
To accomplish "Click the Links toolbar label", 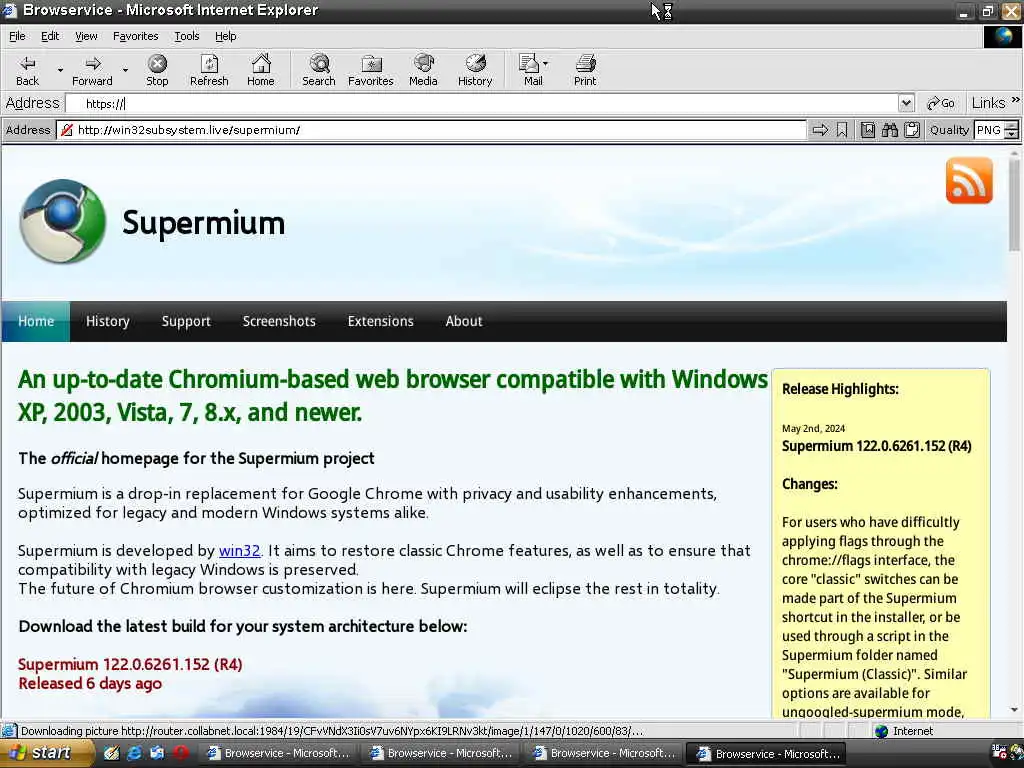I will pyautogui.click(x=988, y=103).
